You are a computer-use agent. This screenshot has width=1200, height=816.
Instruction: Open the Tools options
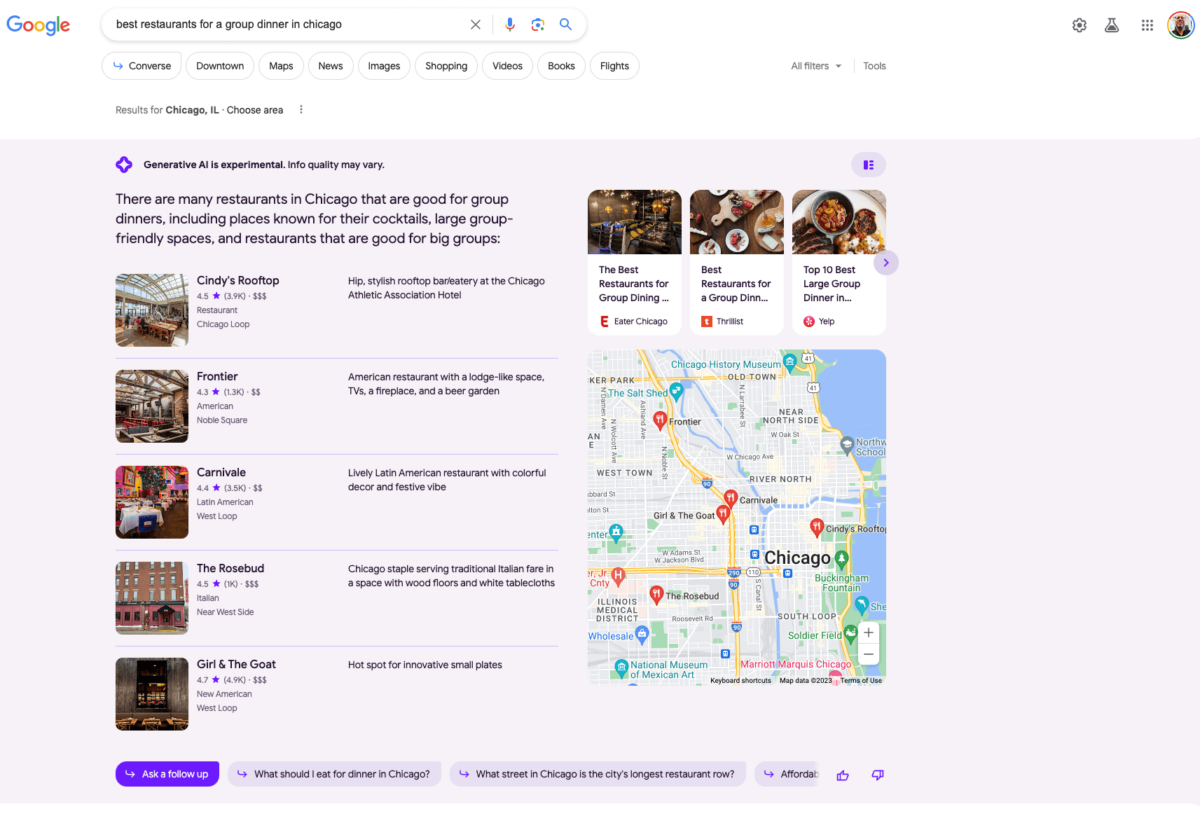pyautogui.click(x=875, y=66)
